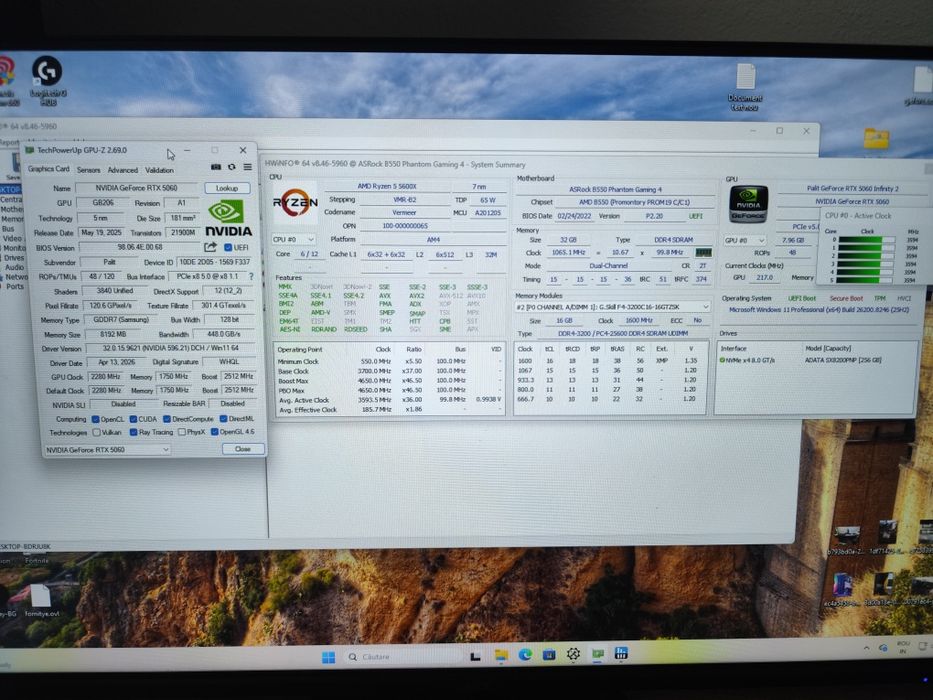Viewport: 933px width, 700px height.
Task: Open Logitech G HUB desktop shortcut
Action: (x=47, y=80)
